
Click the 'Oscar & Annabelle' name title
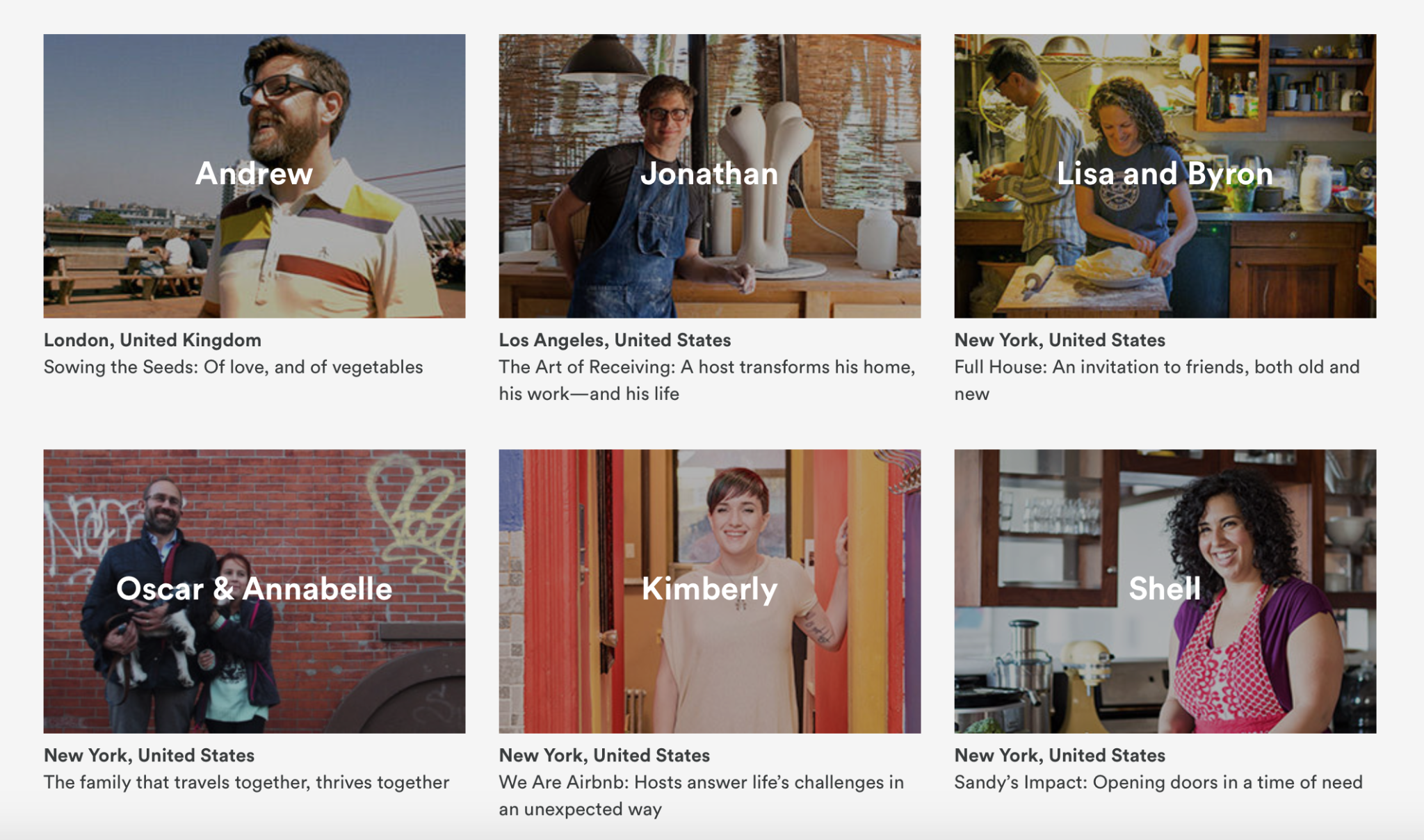tap(254, 589)
